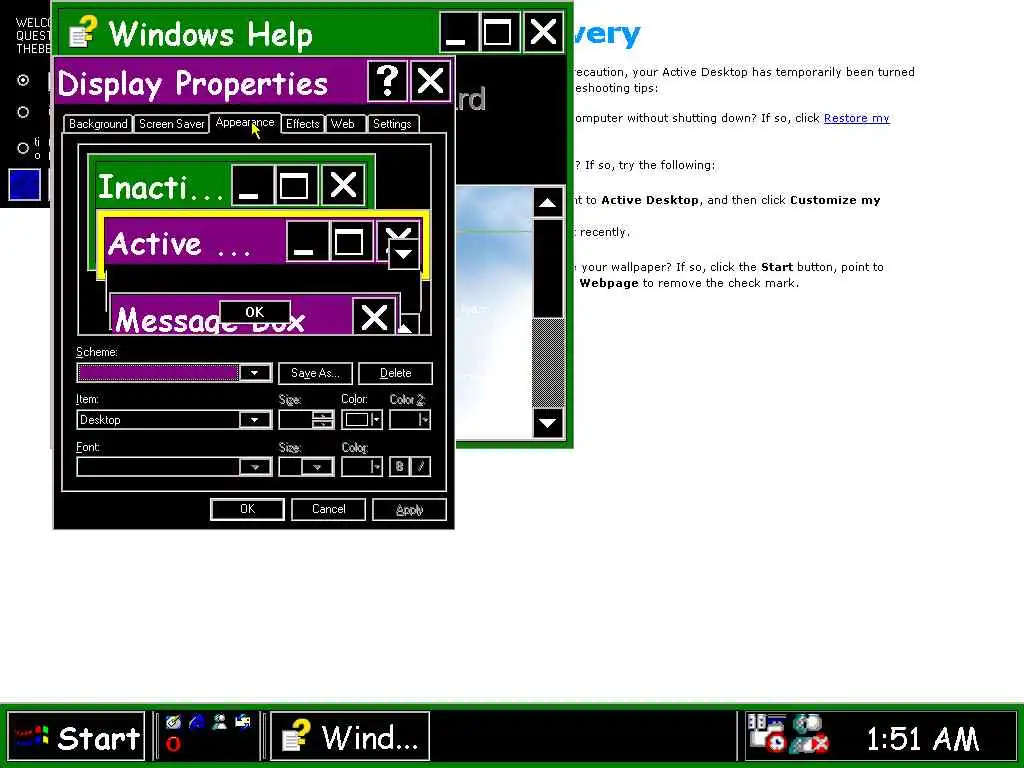
Task: Follow the 'Restore my' hyperlink
Action: [856, 118]
